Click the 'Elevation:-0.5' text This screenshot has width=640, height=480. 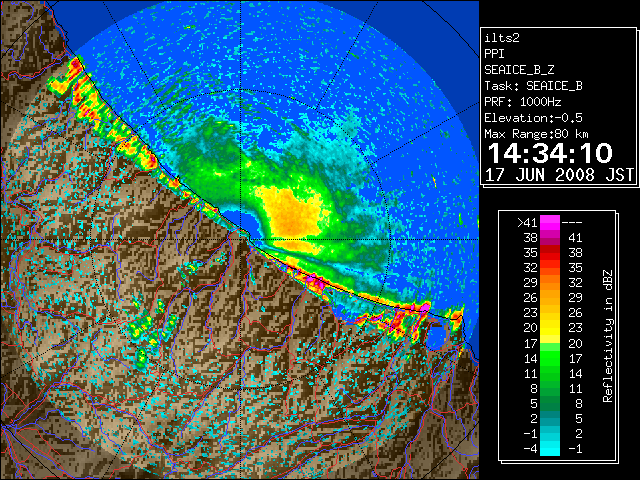coord(533,118)
